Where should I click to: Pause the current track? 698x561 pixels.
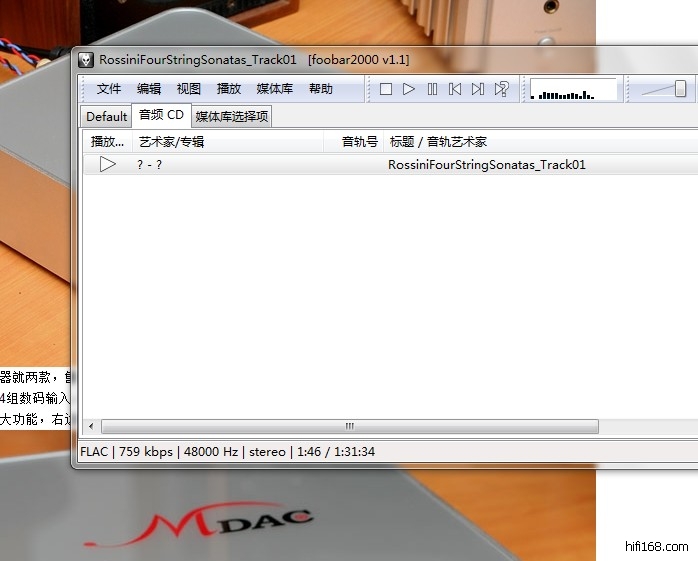(432, 89)
